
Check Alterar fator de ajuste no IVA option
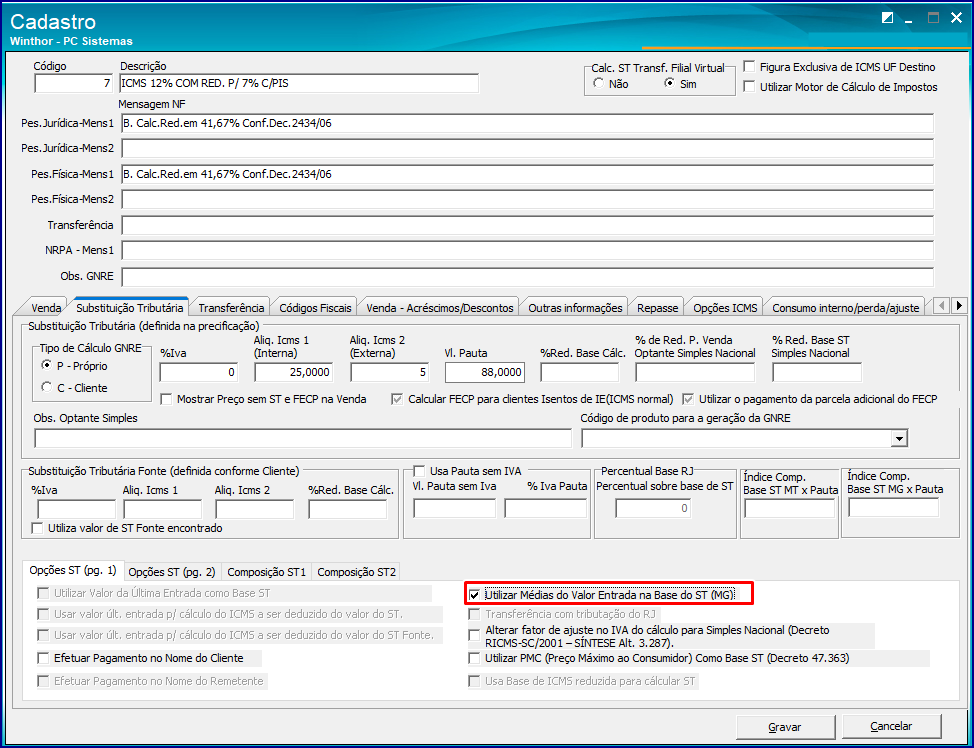(x=475, y=636)
